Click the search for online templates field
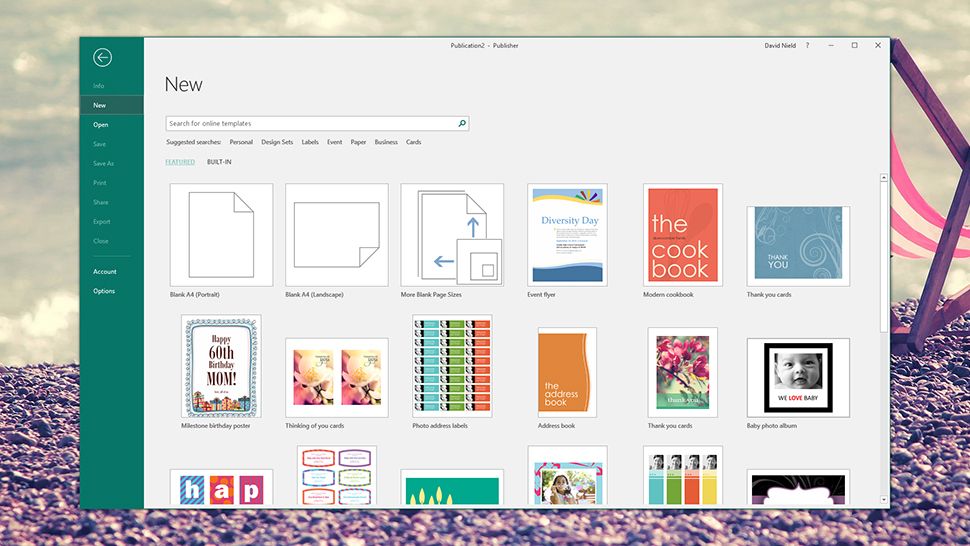Screen dimensions: 970x546 point(310,124)
